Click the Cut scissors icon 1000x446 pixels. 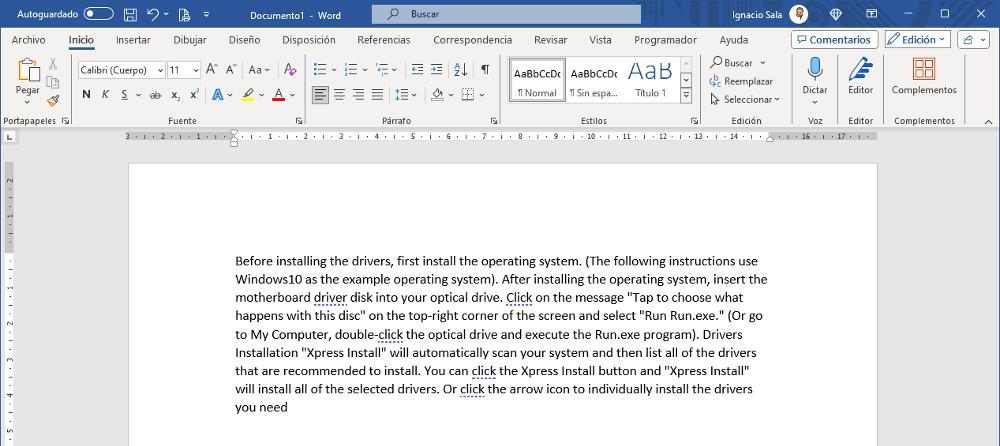[53, 64]
